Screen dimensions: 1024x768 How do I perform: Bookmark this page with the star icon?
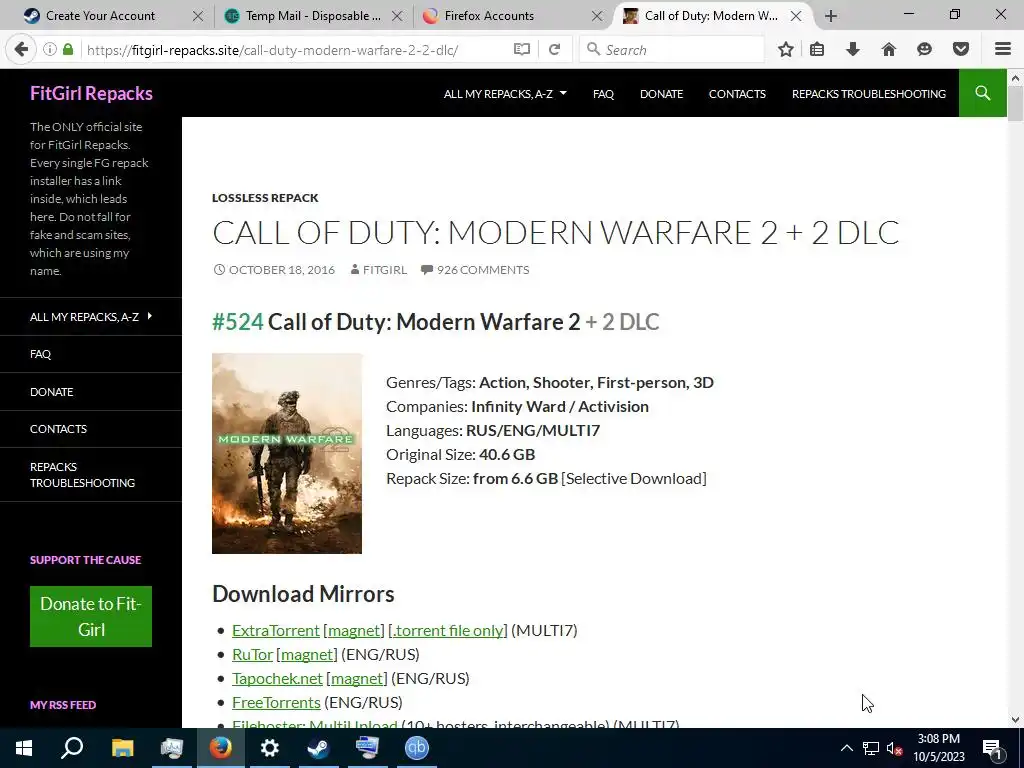tap(786, 49)
